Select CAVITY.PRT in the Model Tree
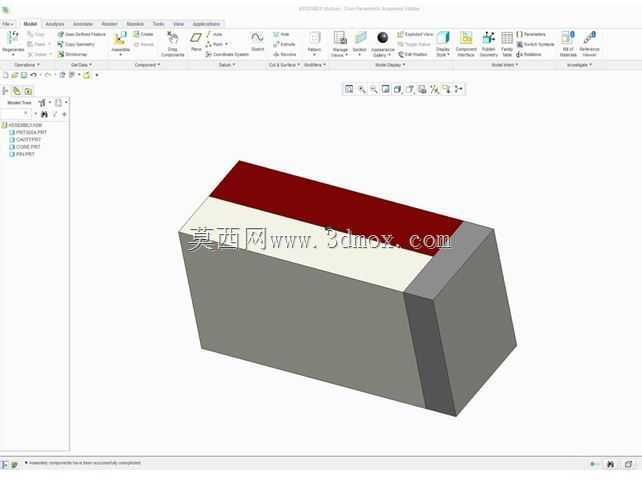 click(25, 140)
